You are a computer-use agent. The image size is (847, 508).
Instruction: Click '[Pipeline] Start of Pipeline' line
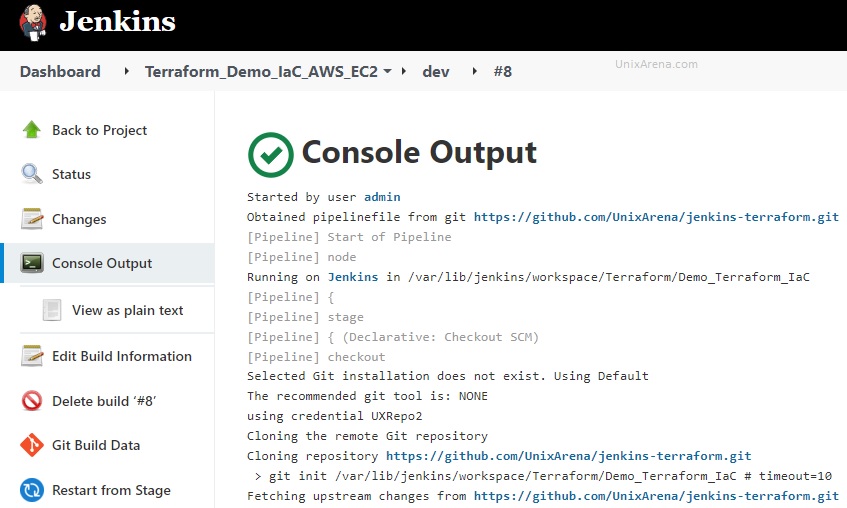(x=349, y=237)
